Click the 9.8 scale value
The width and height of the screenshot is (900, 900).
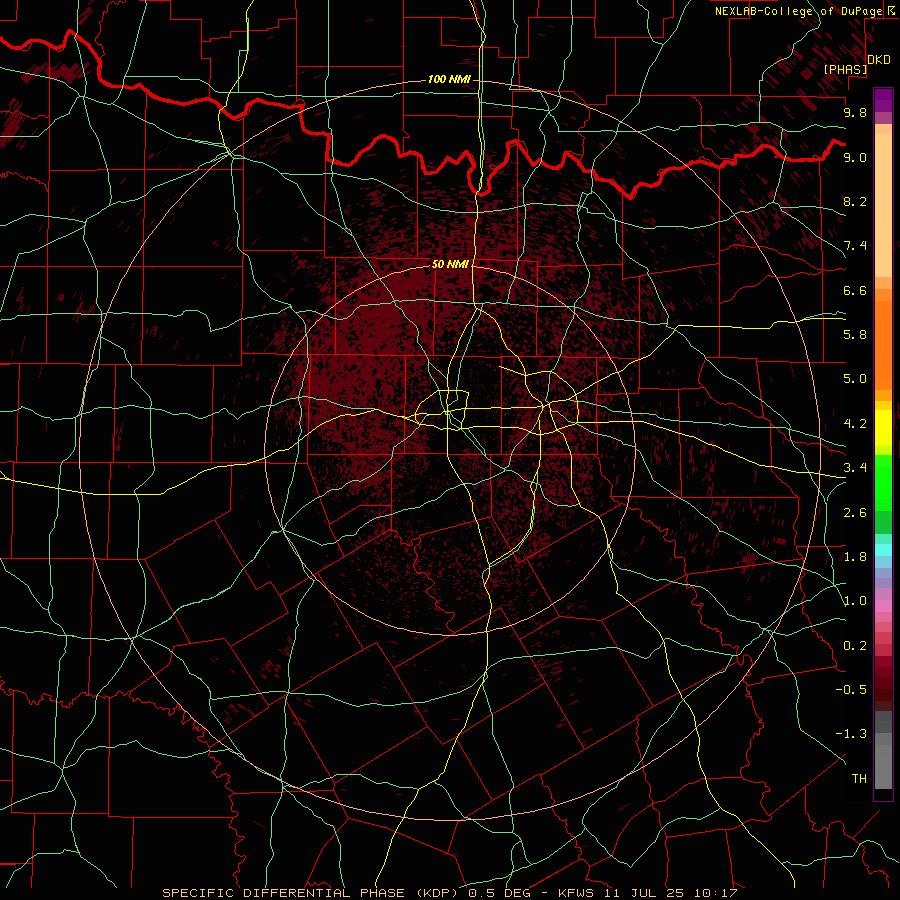(x=855, y=112)
